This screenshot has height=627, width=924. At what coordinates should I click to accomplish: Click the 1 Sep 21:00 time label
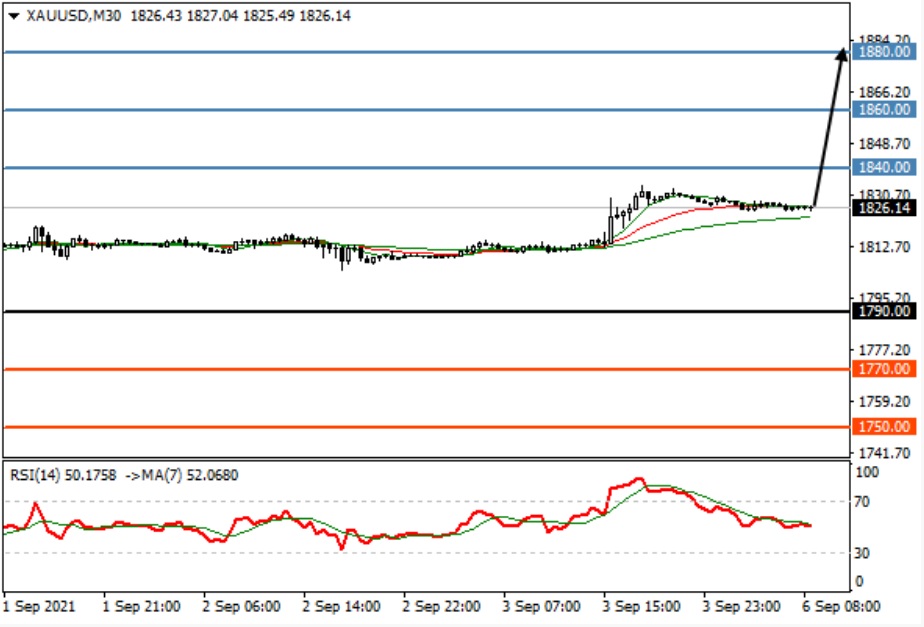tap(141, 606)
